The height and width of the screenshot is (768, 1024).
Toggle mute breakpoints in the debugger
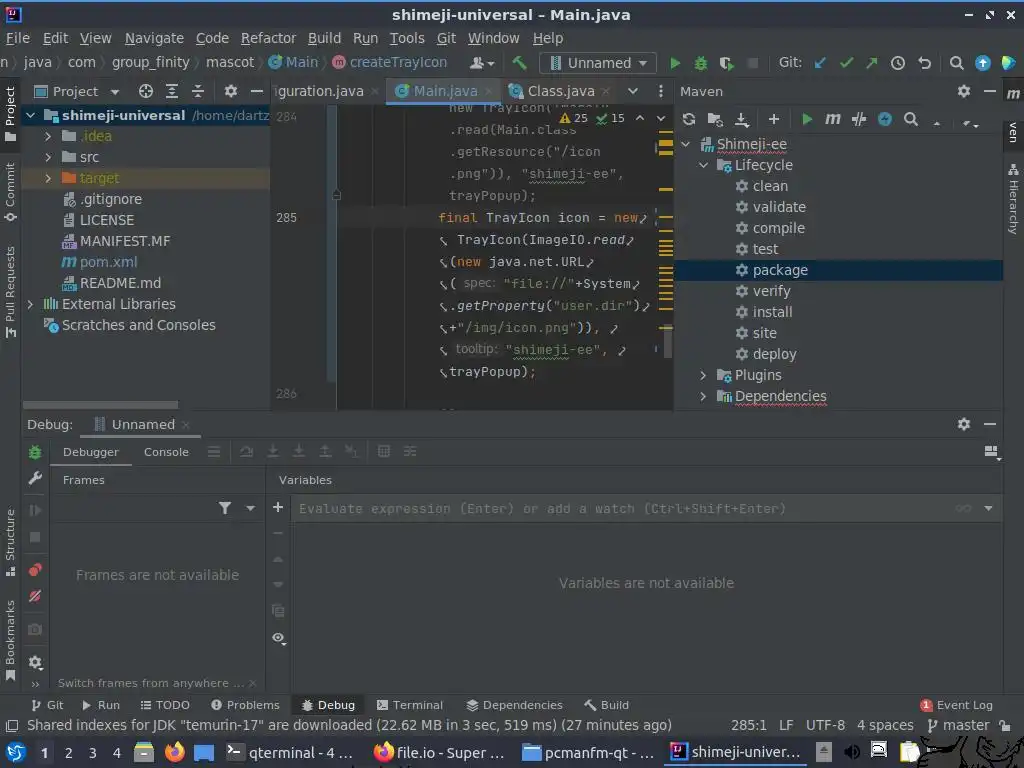pyautogui.click(x=35, y=596)
